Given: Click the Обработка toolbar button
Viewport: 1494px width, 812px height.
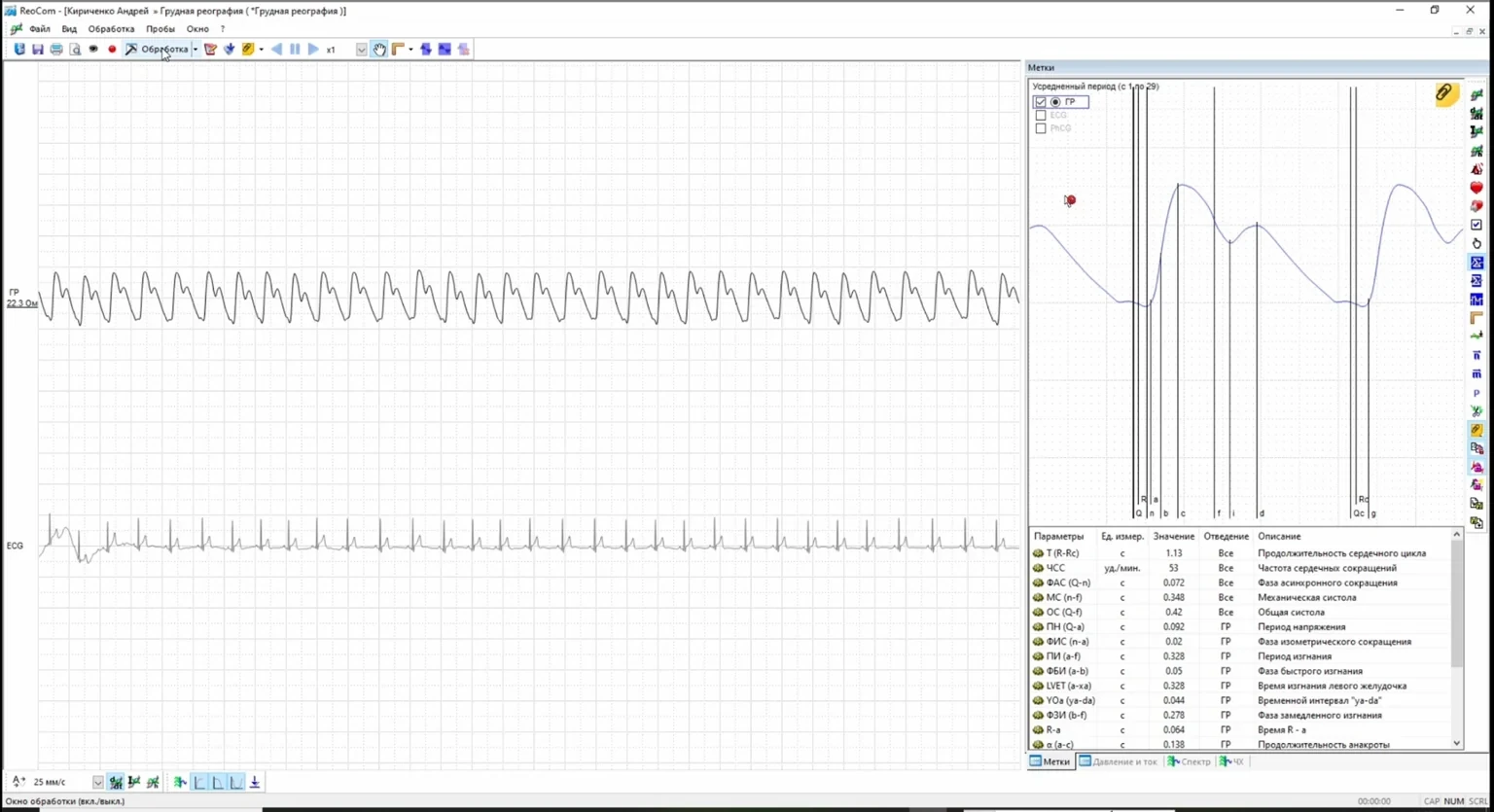Looking at the screenshot, I should (157, 49).
